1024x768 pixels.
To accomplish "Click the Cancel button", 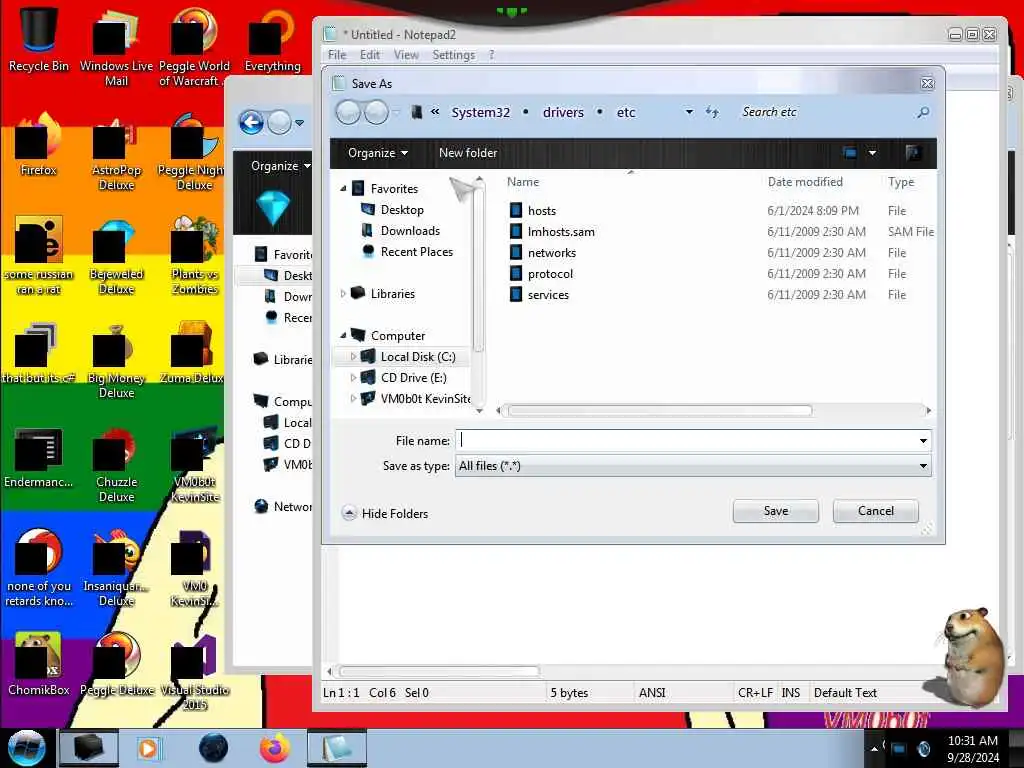I will point(876,511).
